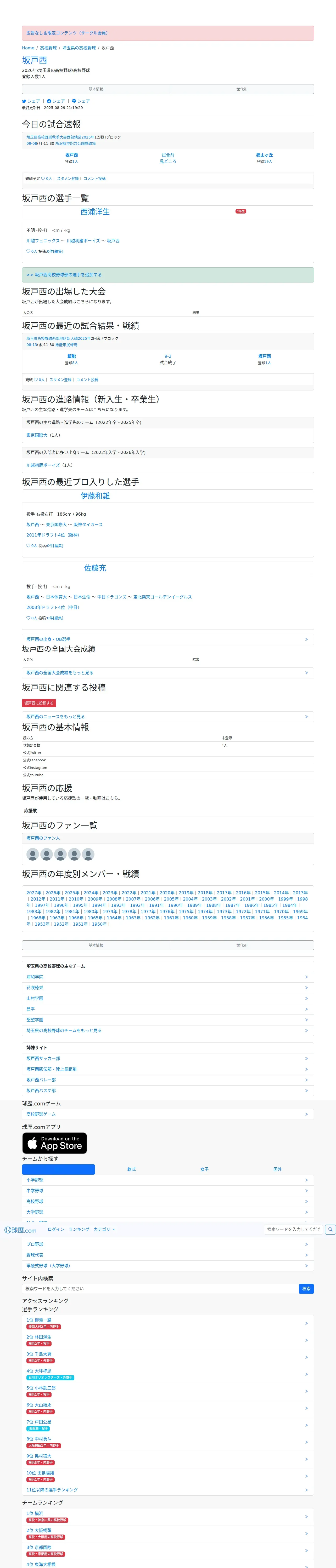Open 聖望学園 team row
The height and width of the screenshot is (1568, 336).
pyautogui.click(x=168, y=1019)
